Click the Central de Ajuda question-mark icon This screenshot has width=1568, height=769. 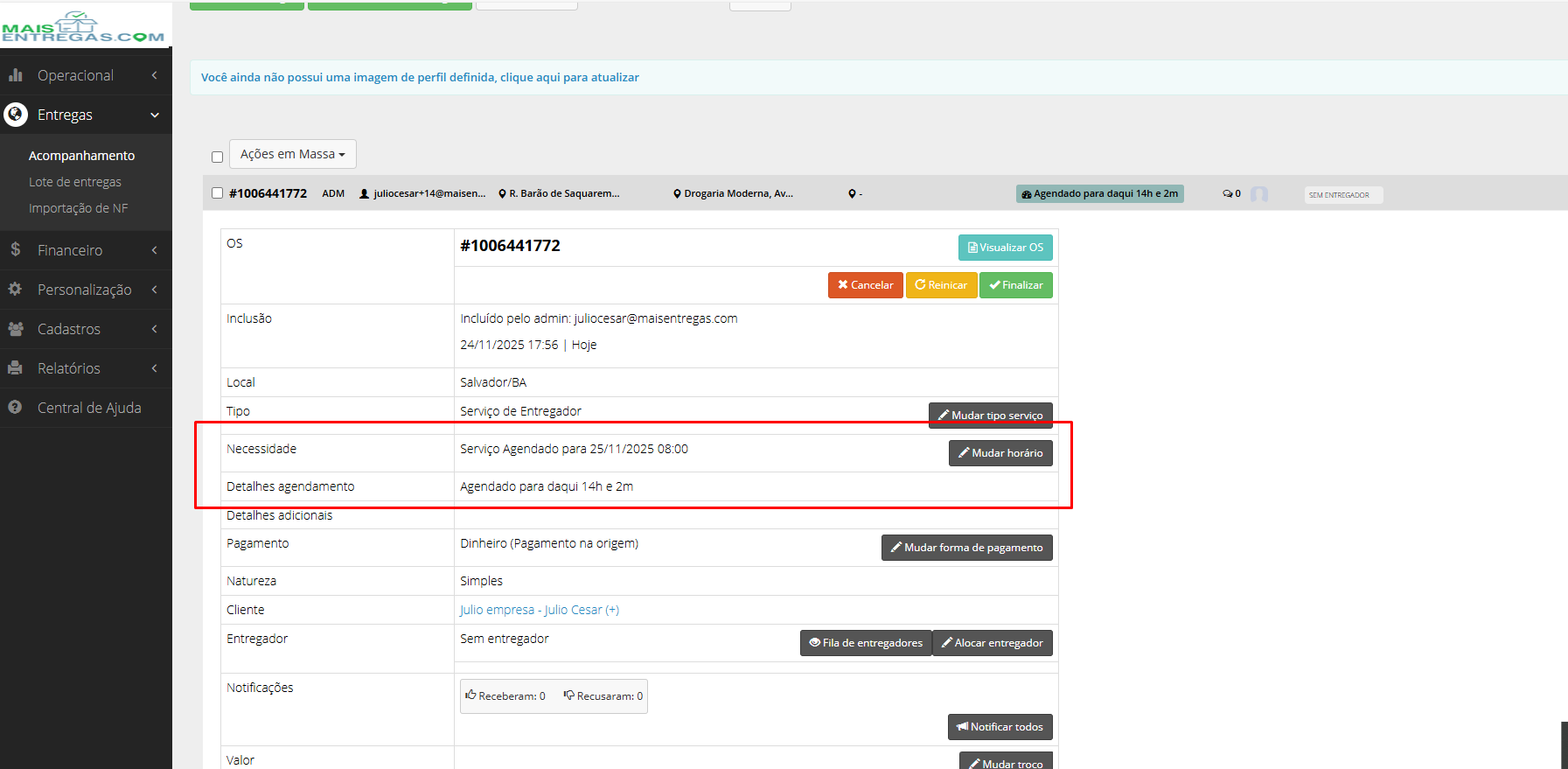pyautogui.click(x=15, y=408)
